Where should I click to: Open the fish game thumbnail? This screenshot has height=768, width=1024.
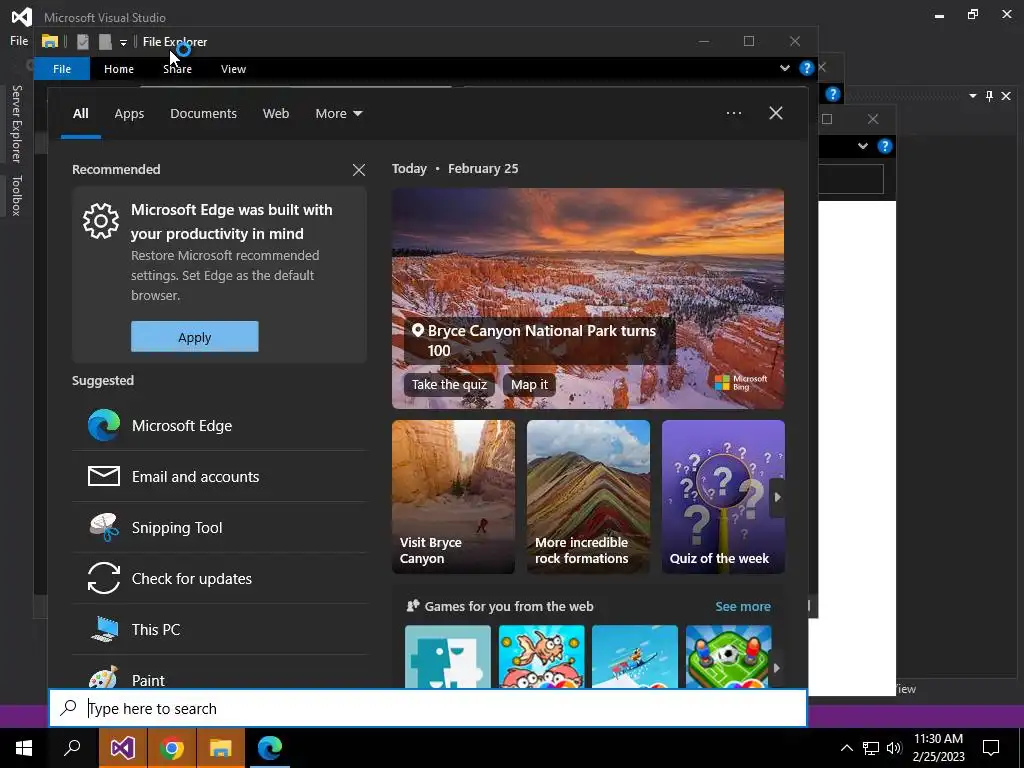click(541, 657)
